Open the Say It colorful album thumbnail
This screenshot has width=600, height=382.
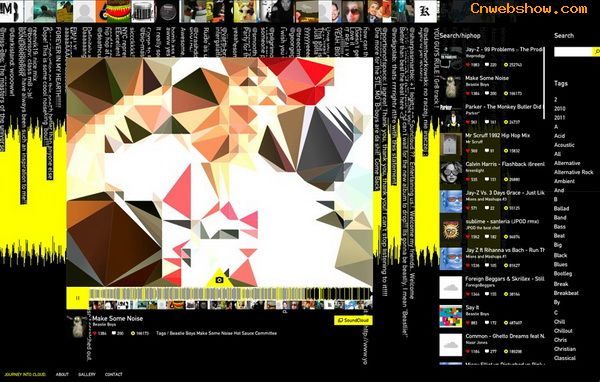451,316
